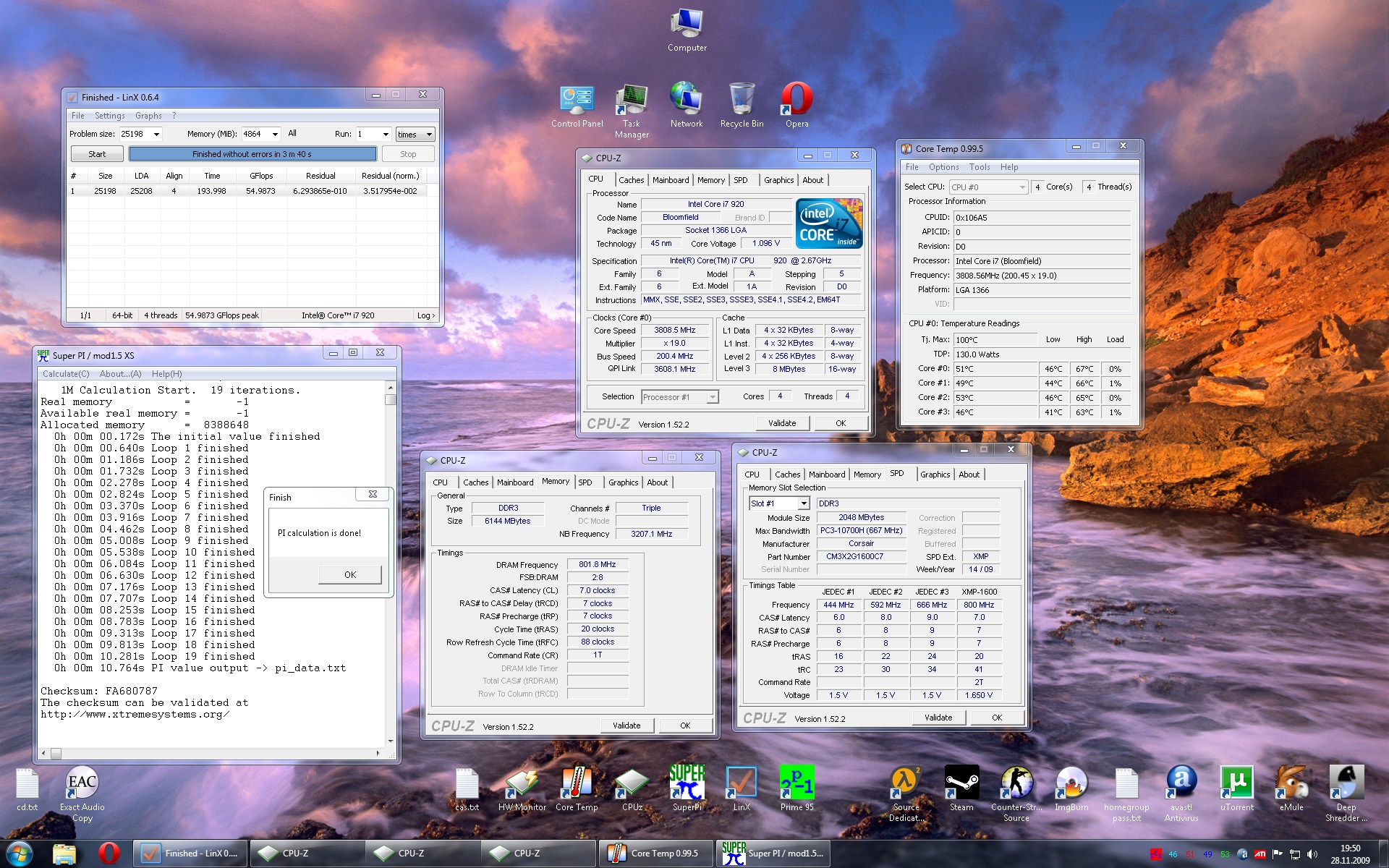1389x868 pixels.
Task: Open the Graphs menu in LinX
Action: click(x=148, y=116)
